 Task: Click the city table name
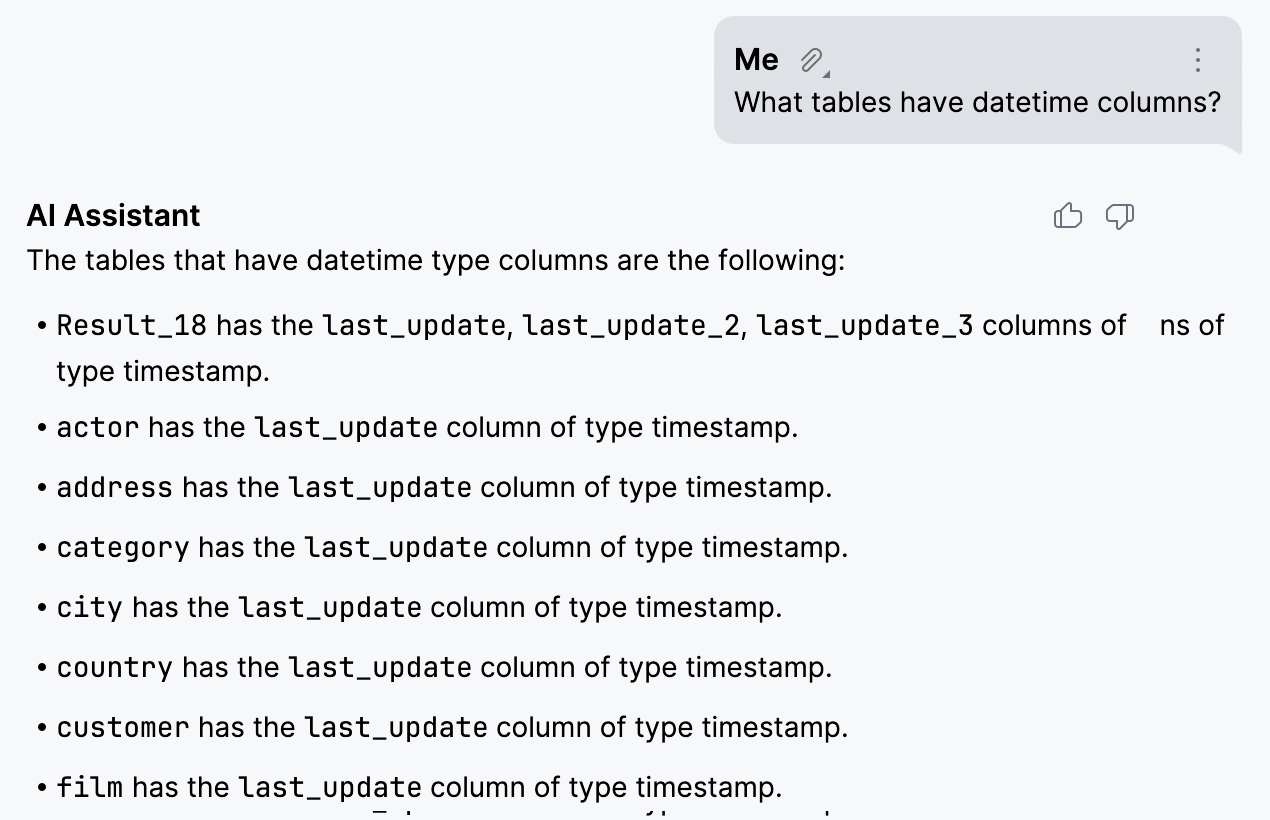tap(89, 608)
